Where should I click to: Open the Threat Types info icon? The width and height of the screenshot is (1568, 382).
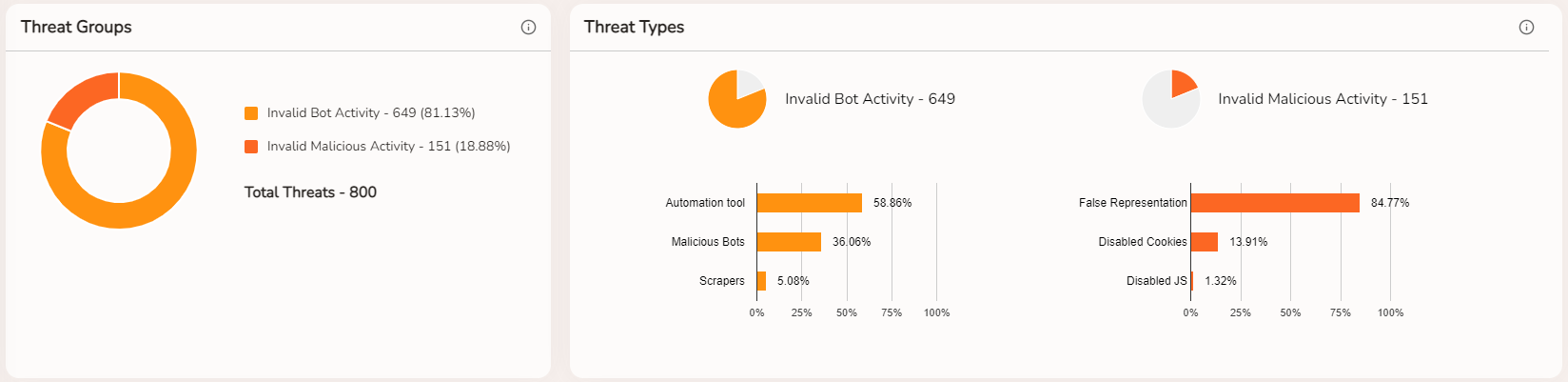(x=1526, y=28)
